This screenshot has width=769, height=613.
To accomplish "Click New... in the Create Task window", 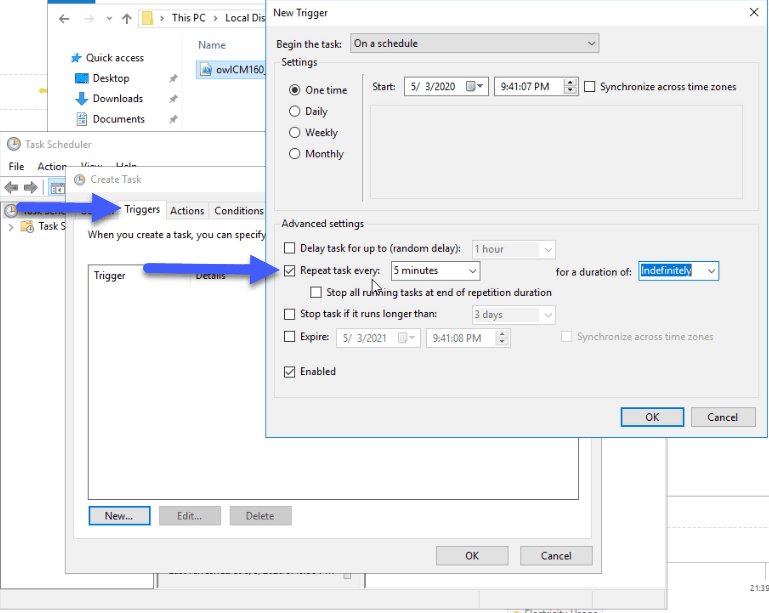I will click(119, 516).
